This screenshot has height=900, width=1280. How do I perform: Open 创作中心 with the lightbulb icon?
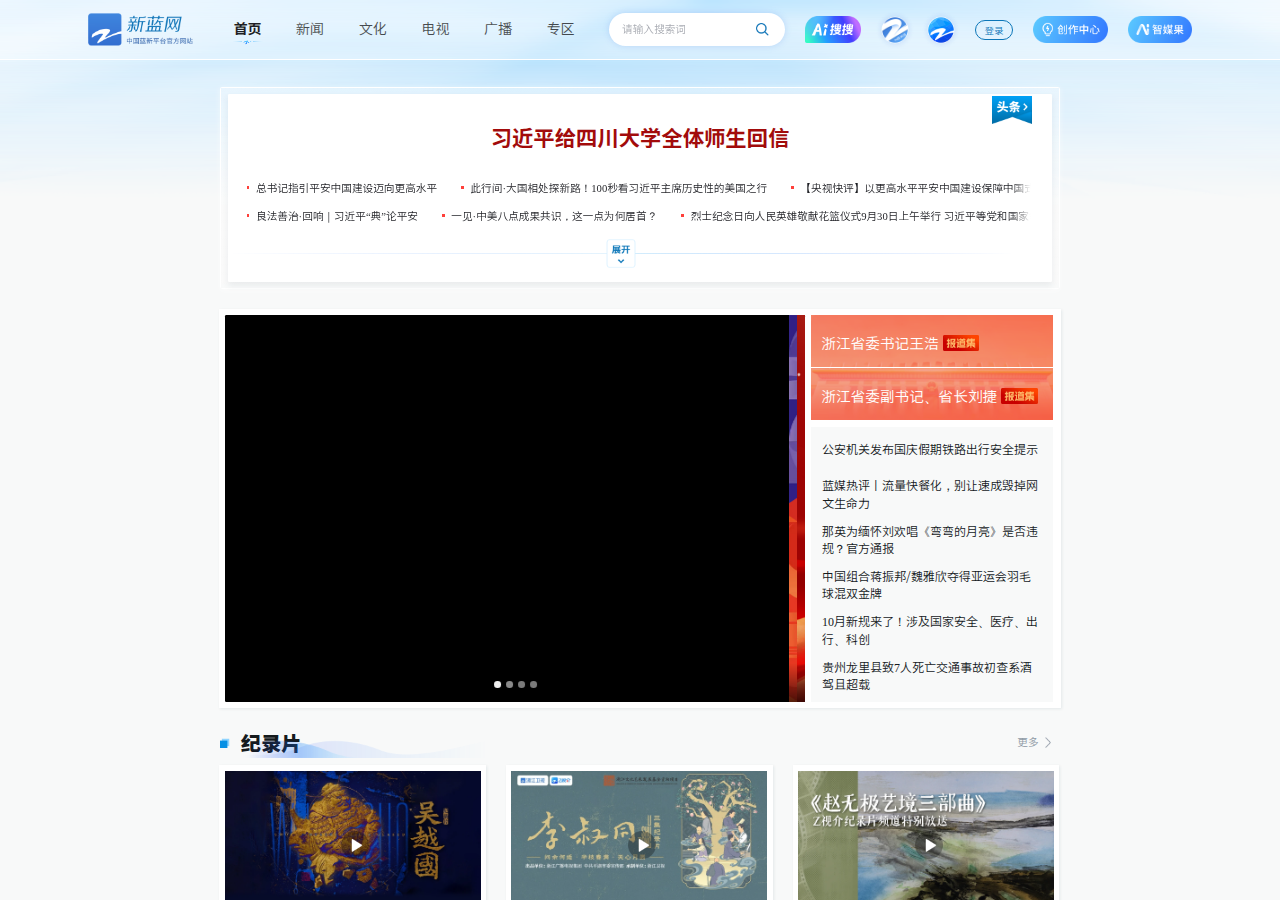click(x=1070, y=30)
